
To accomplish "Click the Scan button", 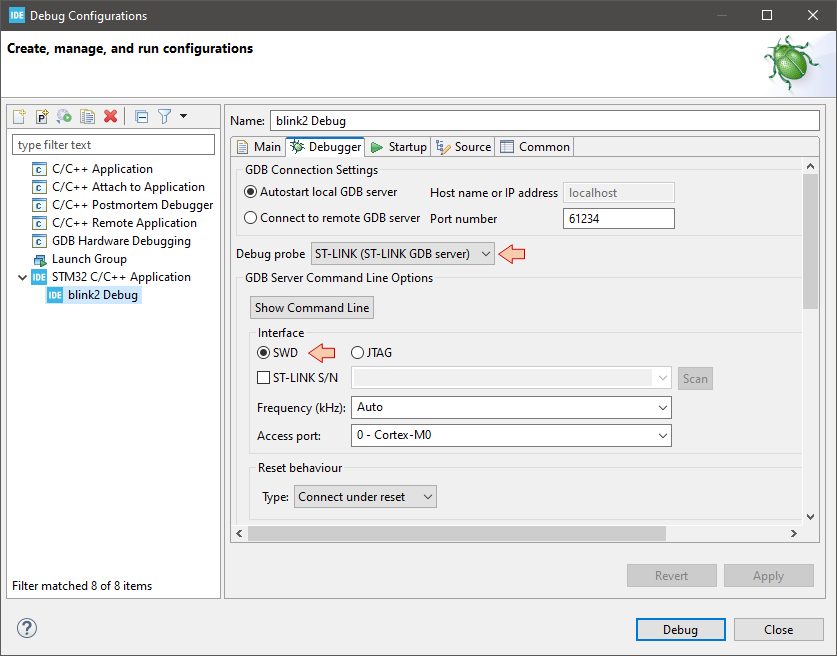I will [695, 378].
